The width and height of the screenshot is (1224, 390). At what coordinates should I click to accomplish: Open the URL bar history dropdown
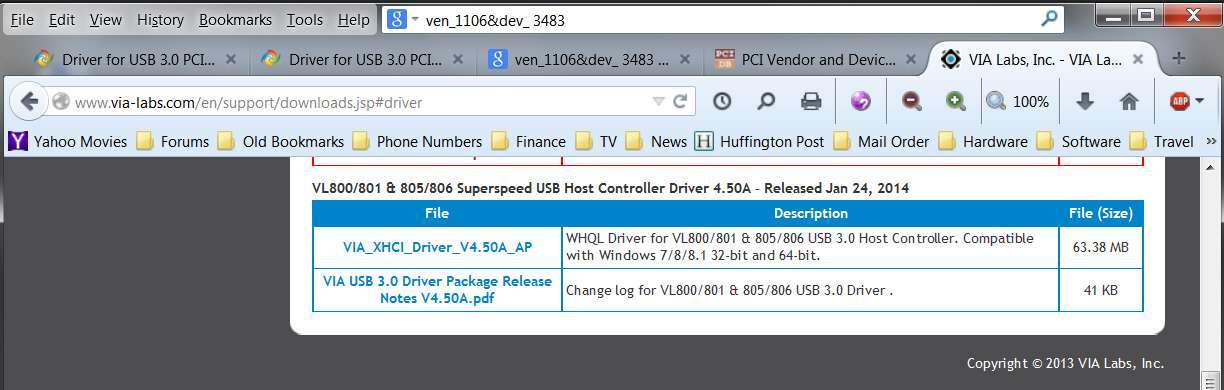click(657, 101)
